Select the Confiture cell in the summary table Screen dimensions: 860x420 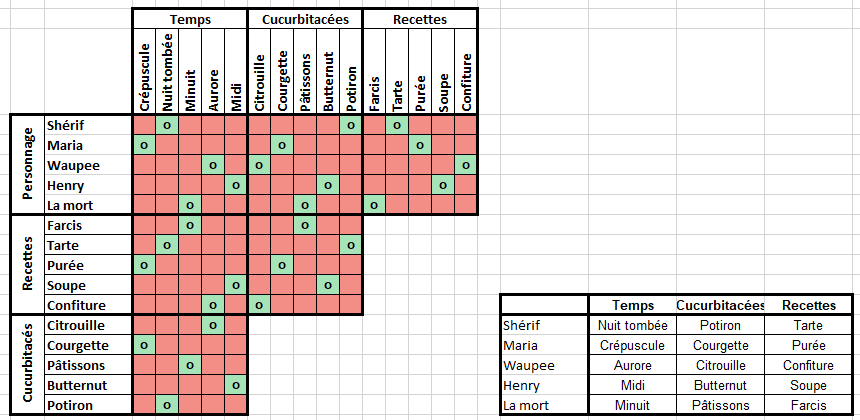pyautogui.click(x=809, y=365)
